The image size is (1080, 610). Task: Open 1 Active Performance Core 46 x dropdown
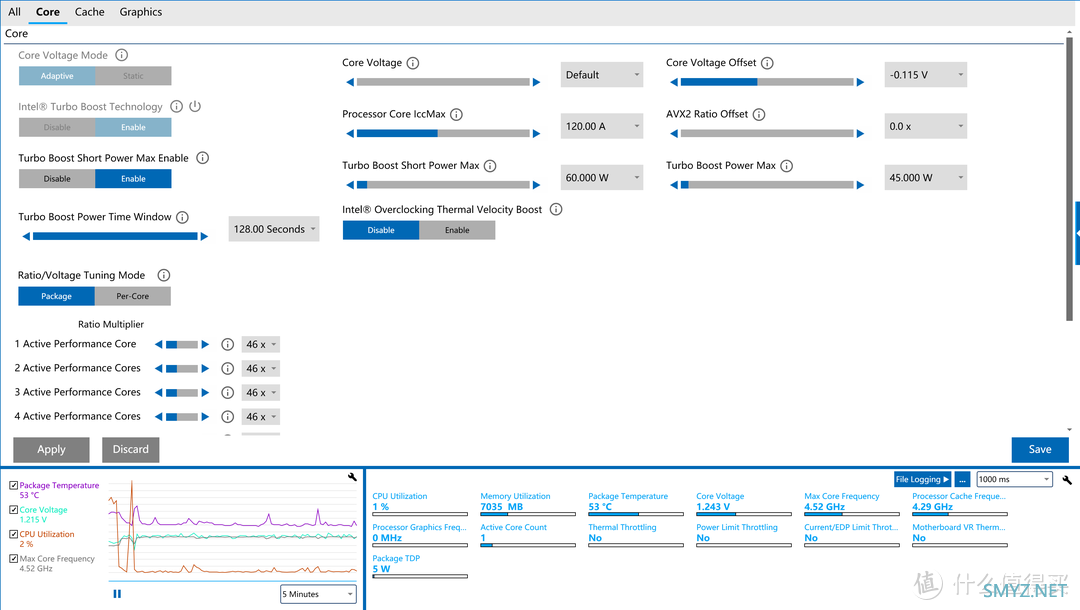click(x=261, y=344)
